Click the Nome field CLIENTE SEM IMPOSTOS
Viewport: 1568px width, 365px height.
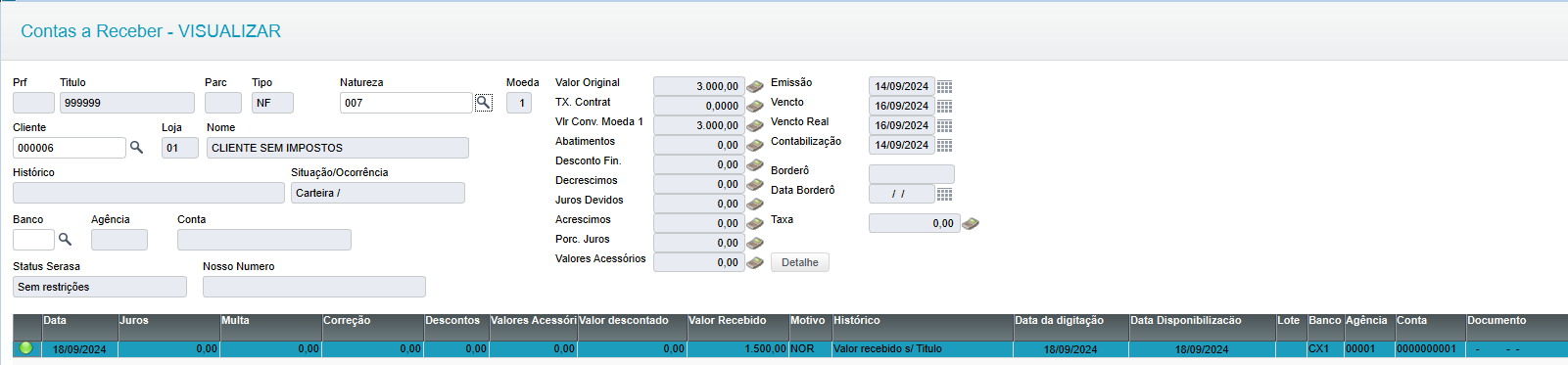click(338, 148)
